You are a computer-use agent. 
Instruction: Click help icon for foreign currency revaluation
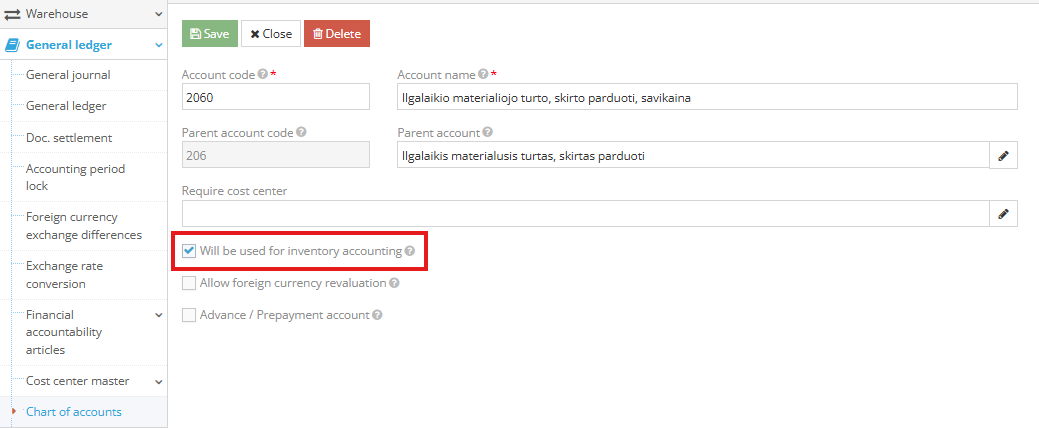pyautogui.click(x=394, y=283)
